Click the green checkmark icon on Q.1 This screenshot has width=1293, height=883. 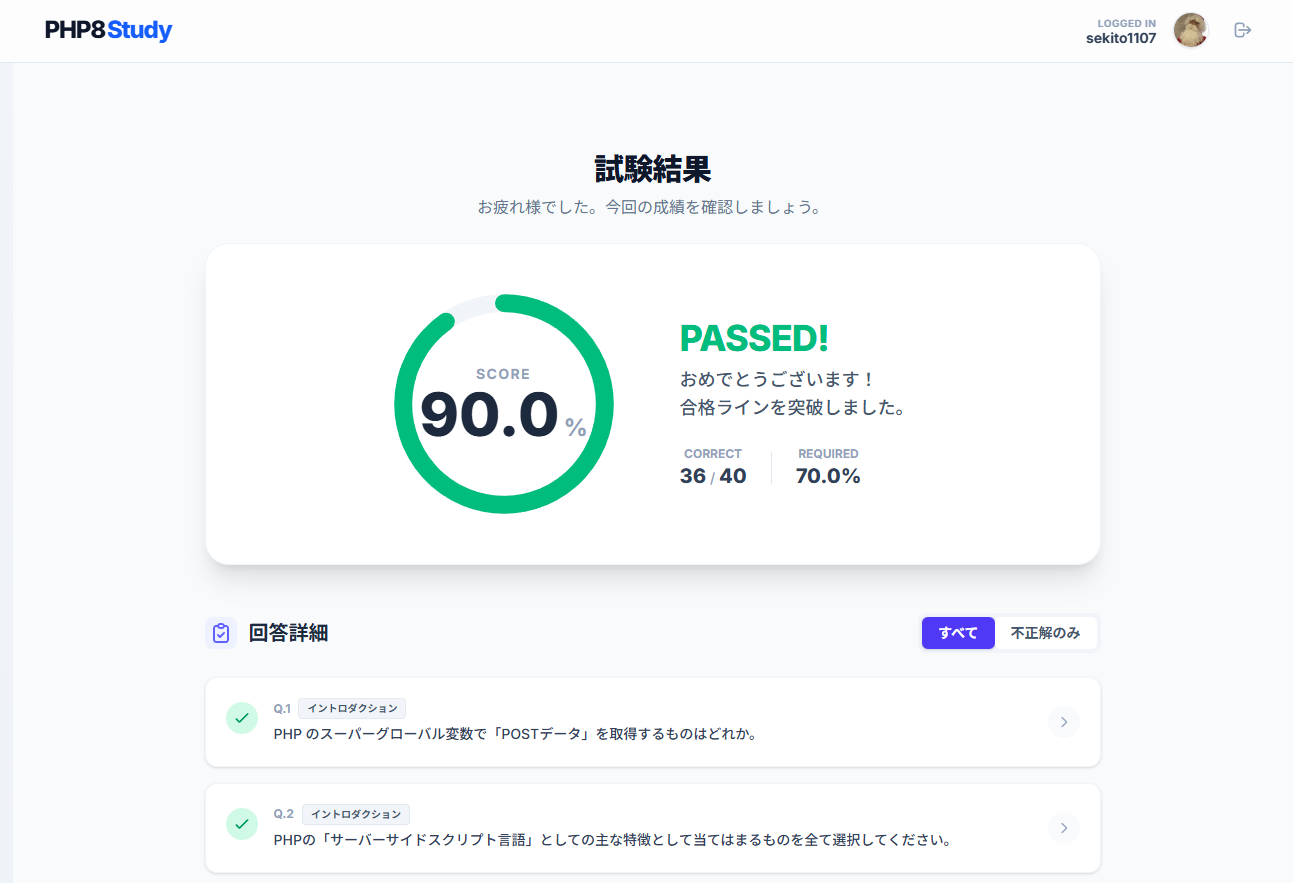click(242, 717)
